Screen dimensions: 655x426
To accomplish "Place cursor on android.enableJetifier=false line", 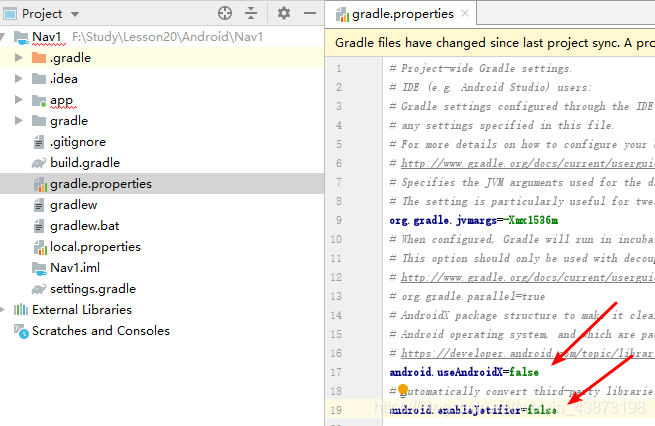I will tap(473, 410).
